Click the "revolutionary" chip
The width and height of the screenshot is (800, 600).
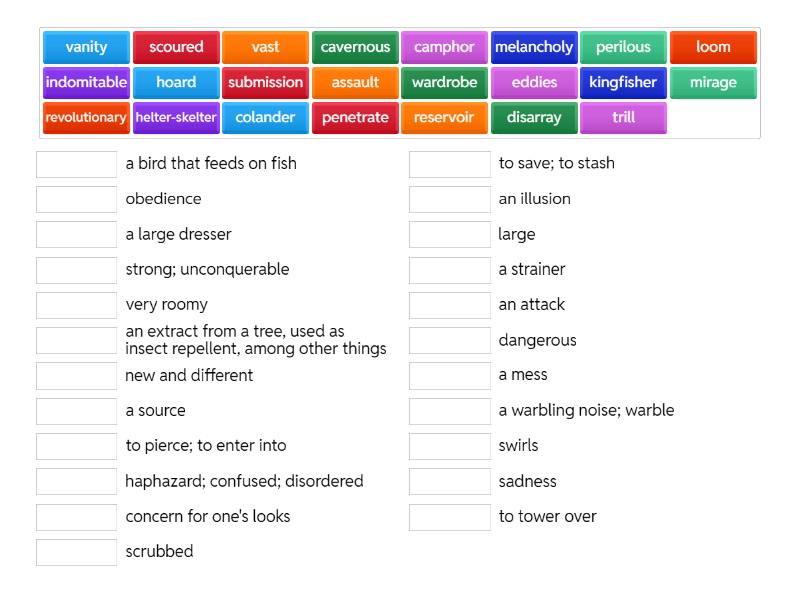tap(86, 117)
